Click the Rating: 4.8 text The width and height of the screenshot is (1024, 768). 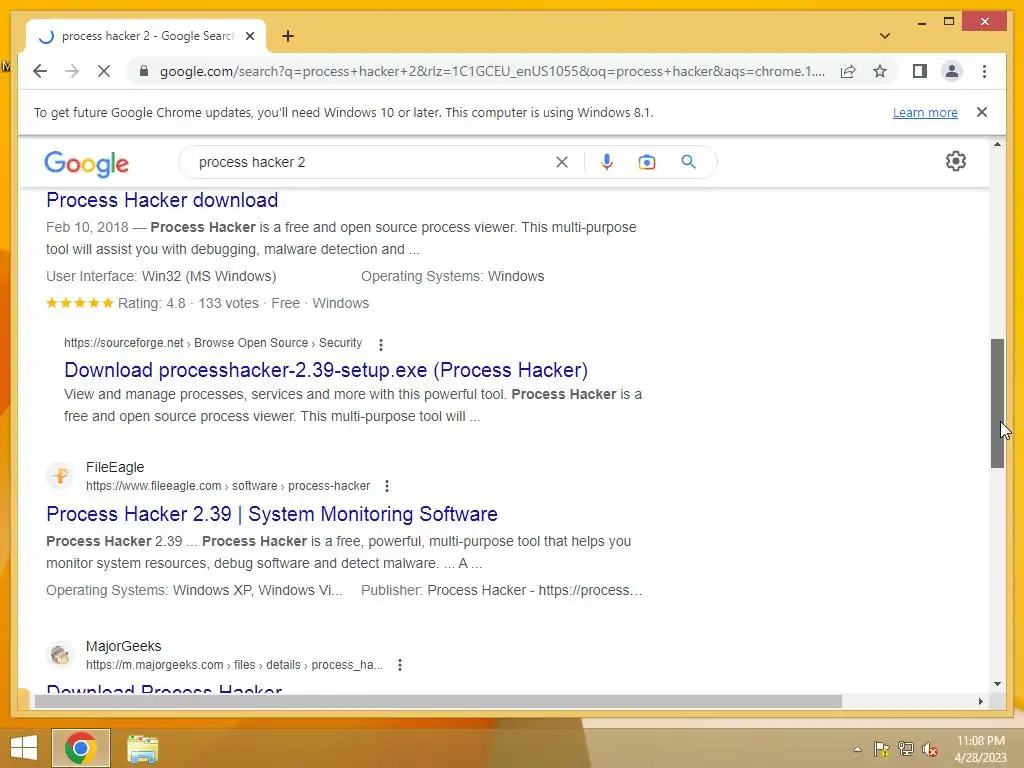point(152,303)
